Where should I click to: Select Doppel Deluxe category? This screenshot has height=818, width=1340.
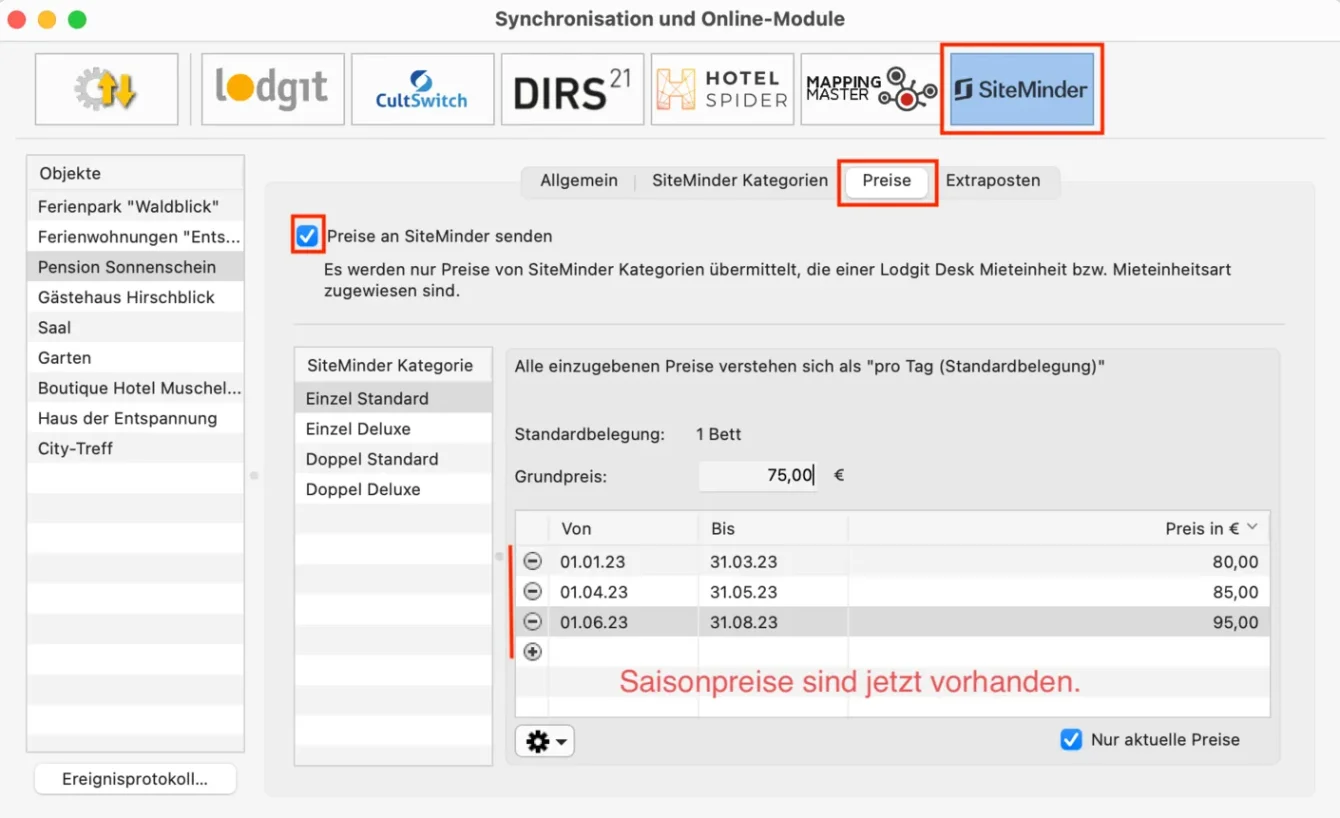tap(393, 489)
